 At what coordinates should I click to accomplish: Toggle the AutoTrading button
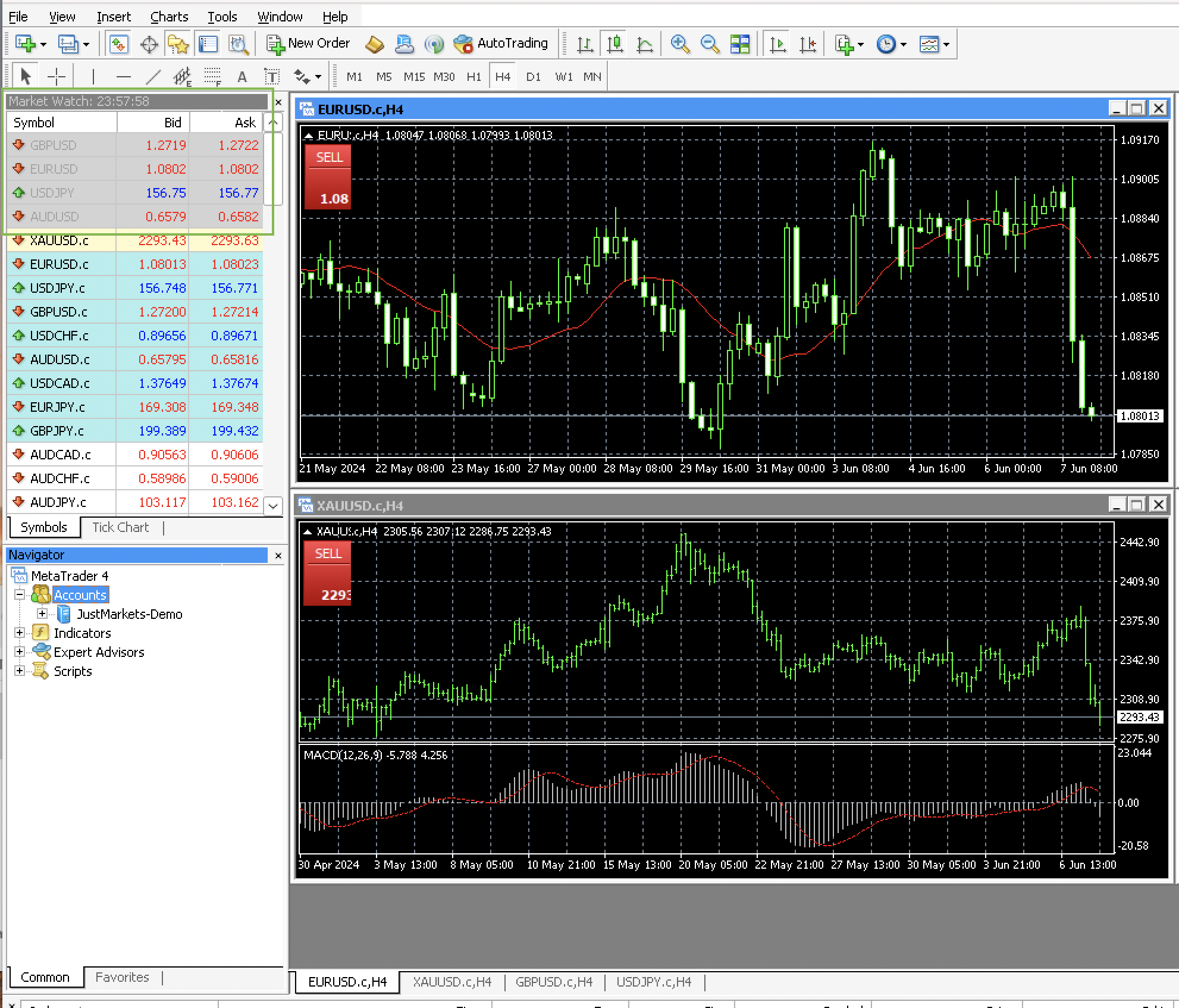(501, 43)
